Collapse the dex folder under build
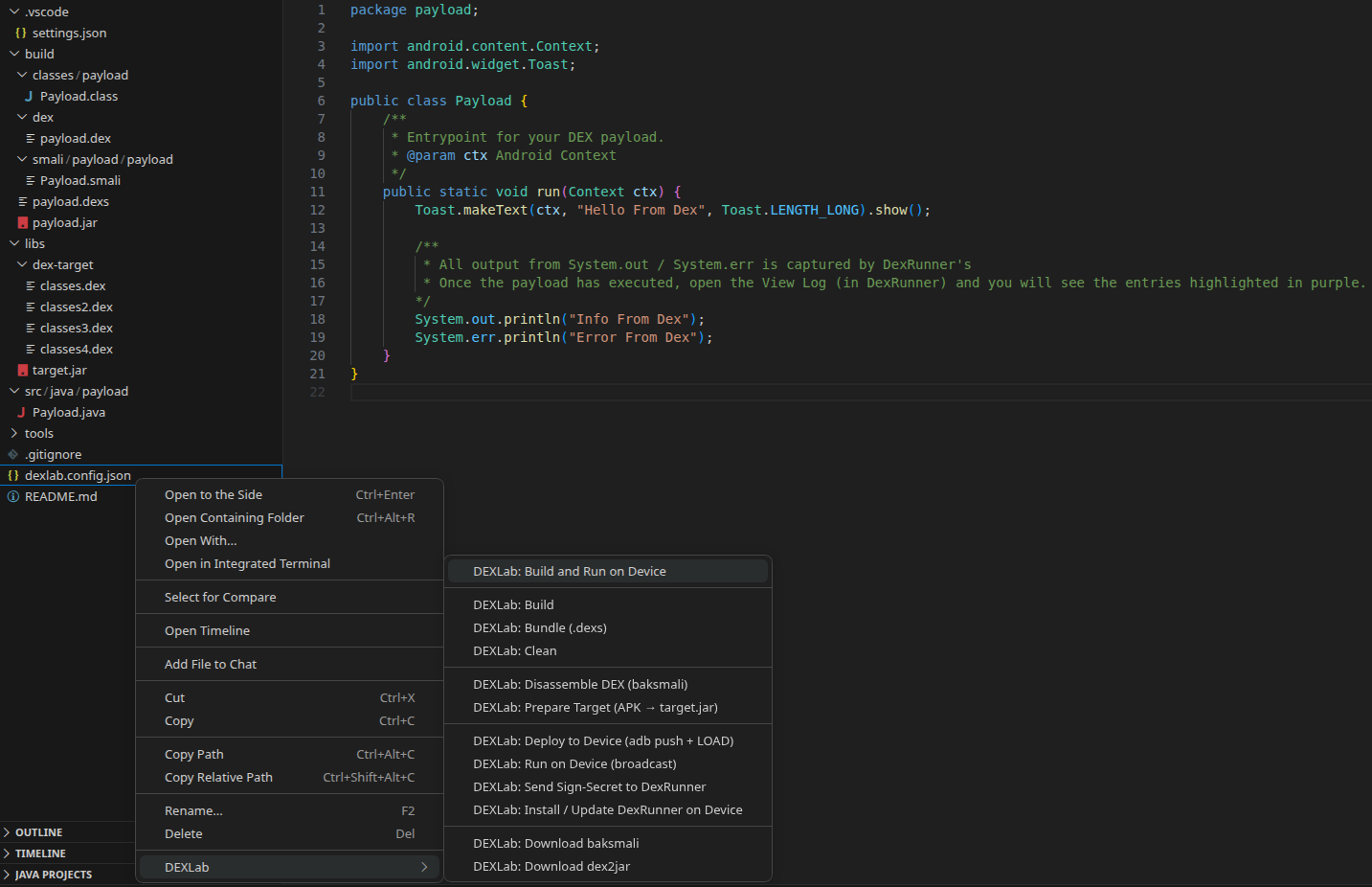1372x887 pixels. point(22,117)
